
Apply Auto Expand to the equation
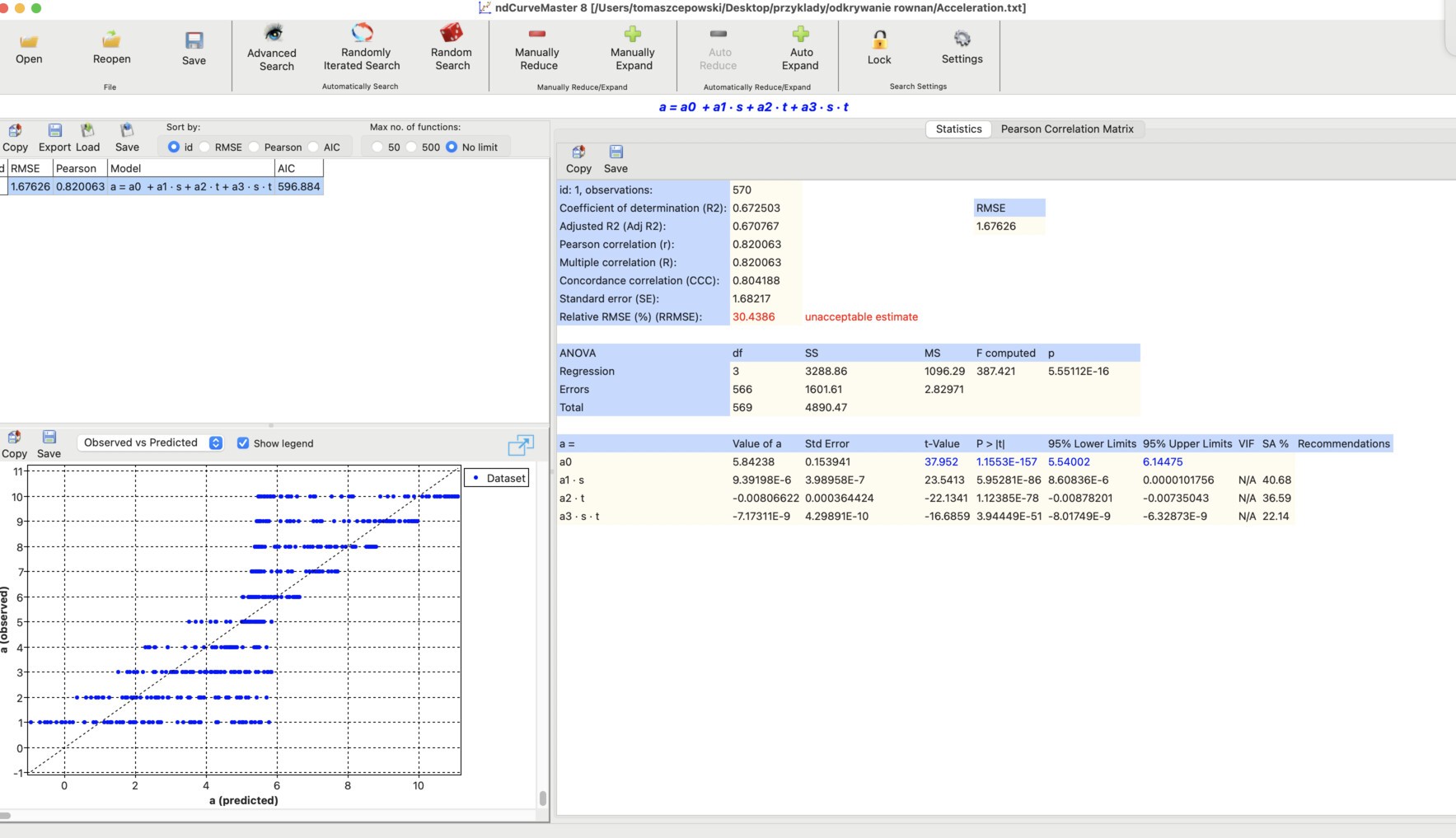(x=800, y=51)
